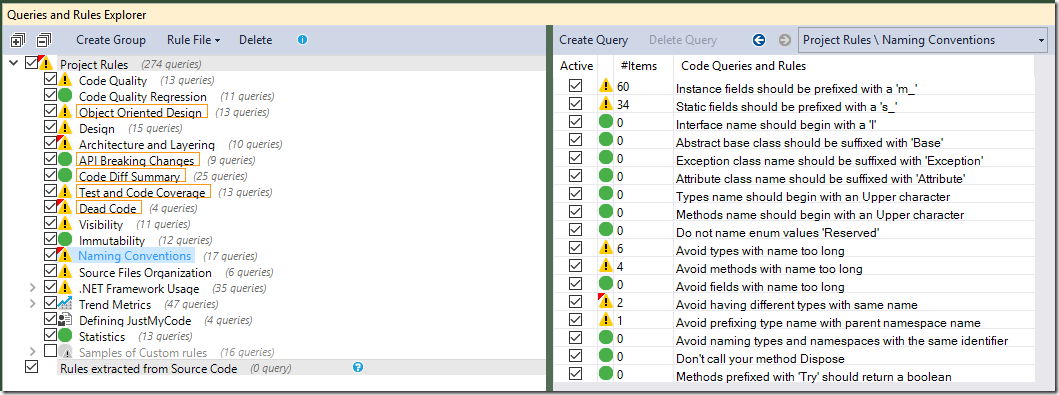Open 'Avoid fields with name too long' rule

tap(760, 287)
